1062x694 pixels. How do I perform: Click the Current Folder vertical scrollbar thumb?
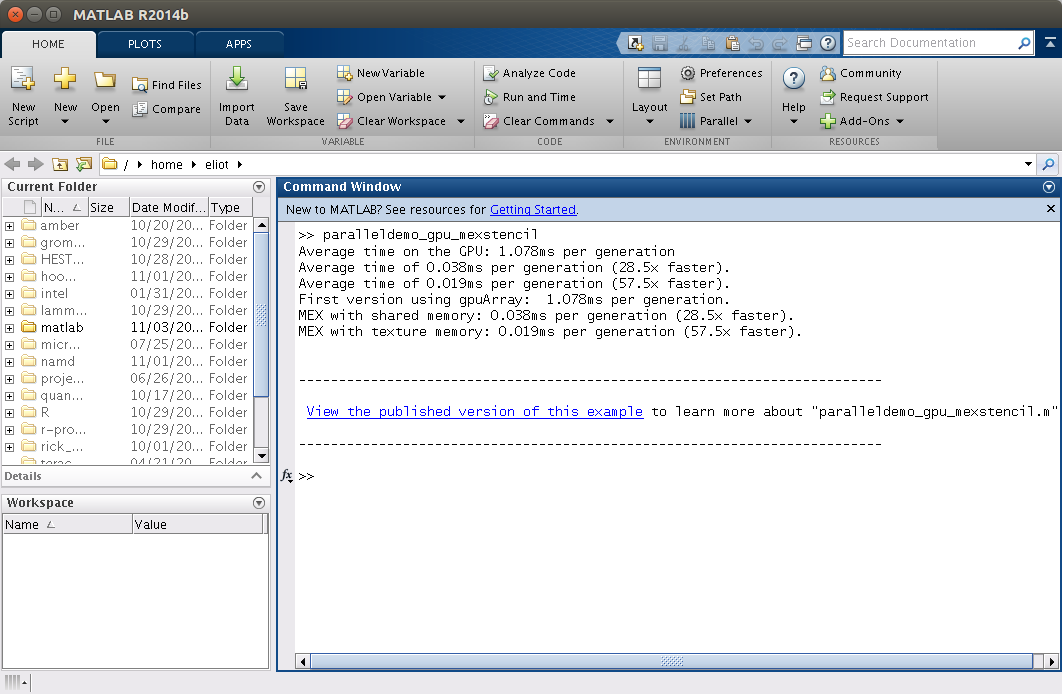(x=261, y=315)
